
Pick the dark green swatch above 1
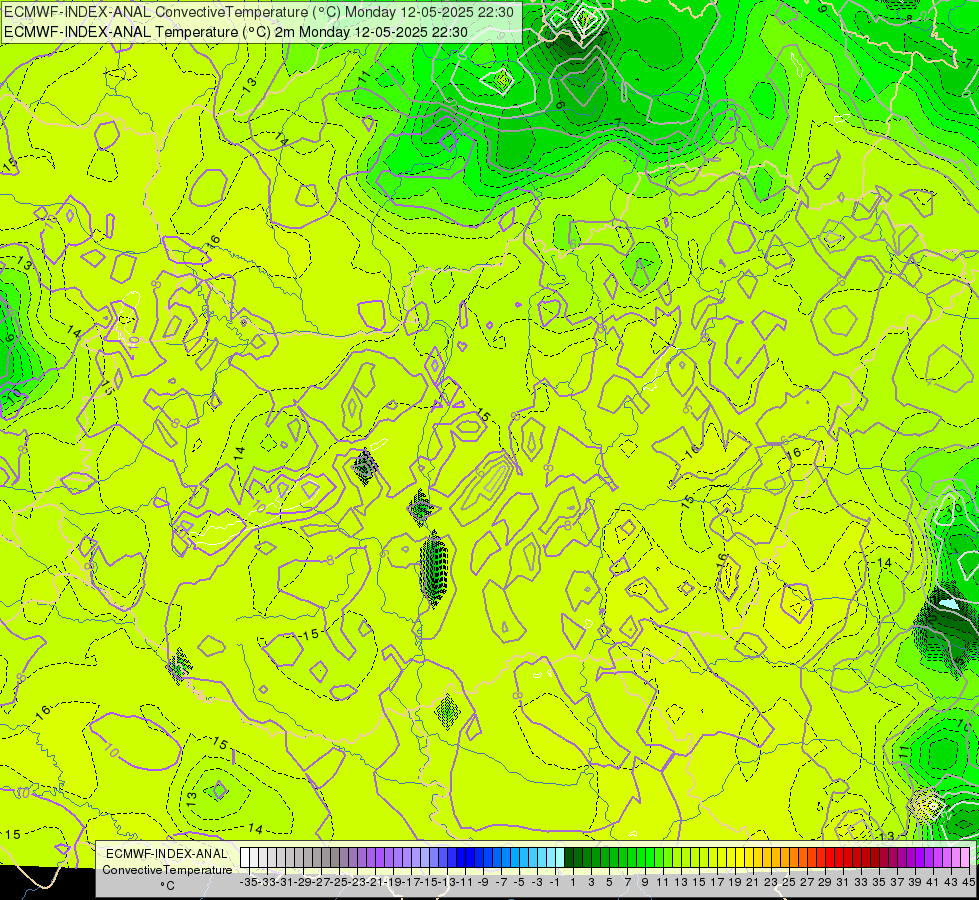569,858
